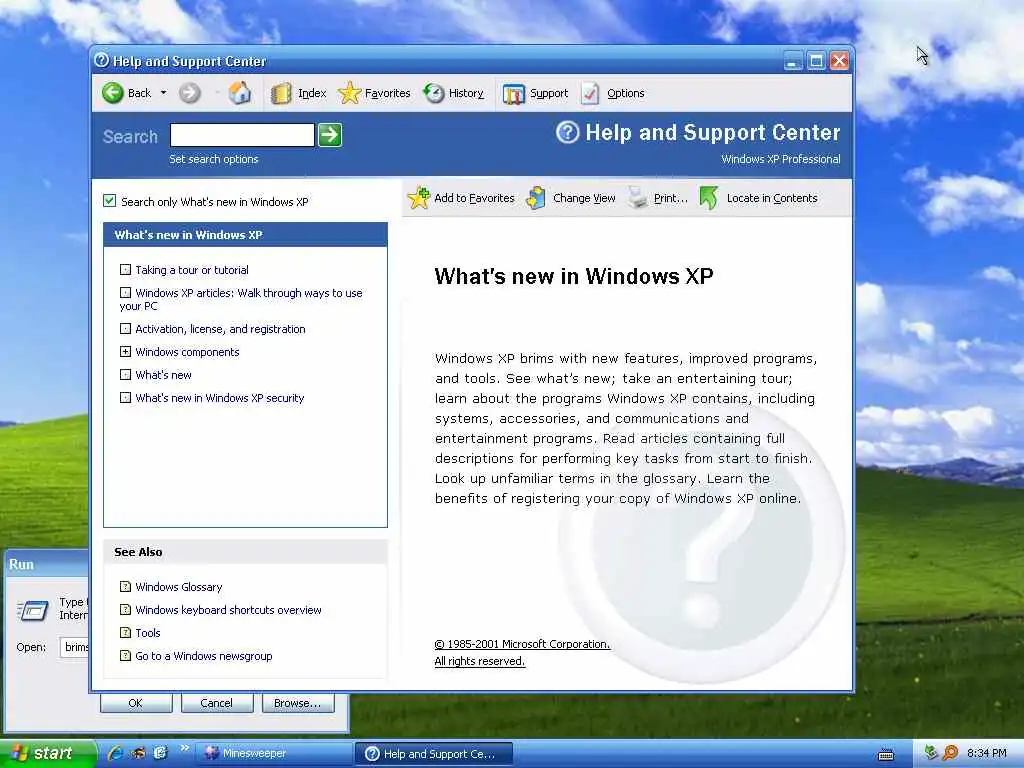
Task: Open the Options checklist icon
Action: (x=590, y=93)
